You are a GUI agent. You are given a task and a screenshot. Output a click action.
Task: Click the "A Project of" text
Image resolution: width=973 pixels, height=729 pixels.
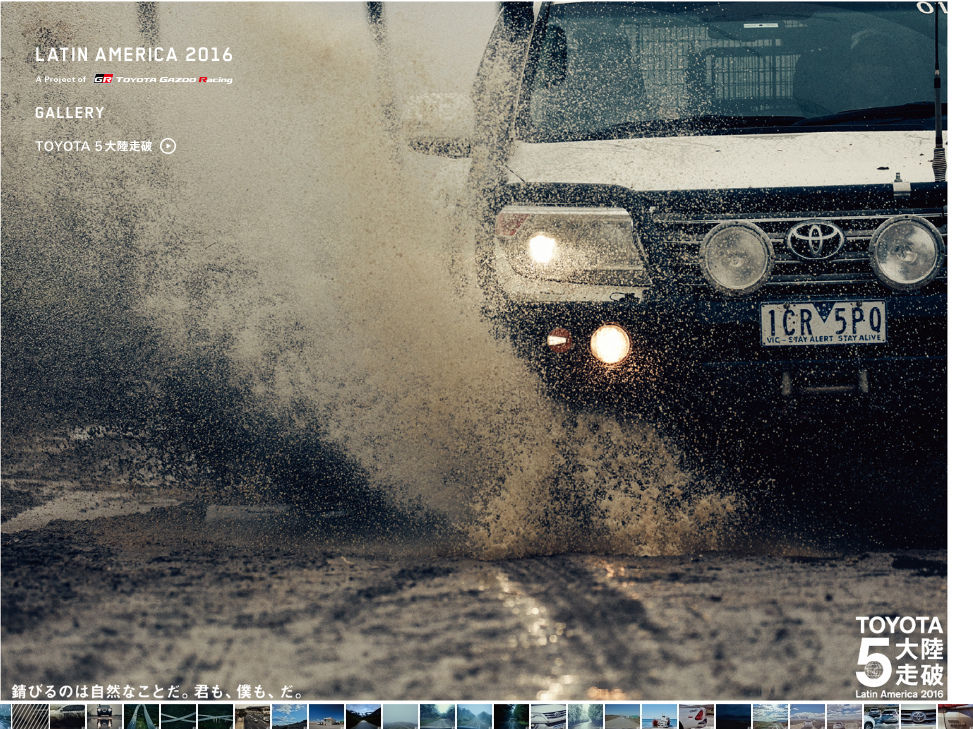(61, 79)
